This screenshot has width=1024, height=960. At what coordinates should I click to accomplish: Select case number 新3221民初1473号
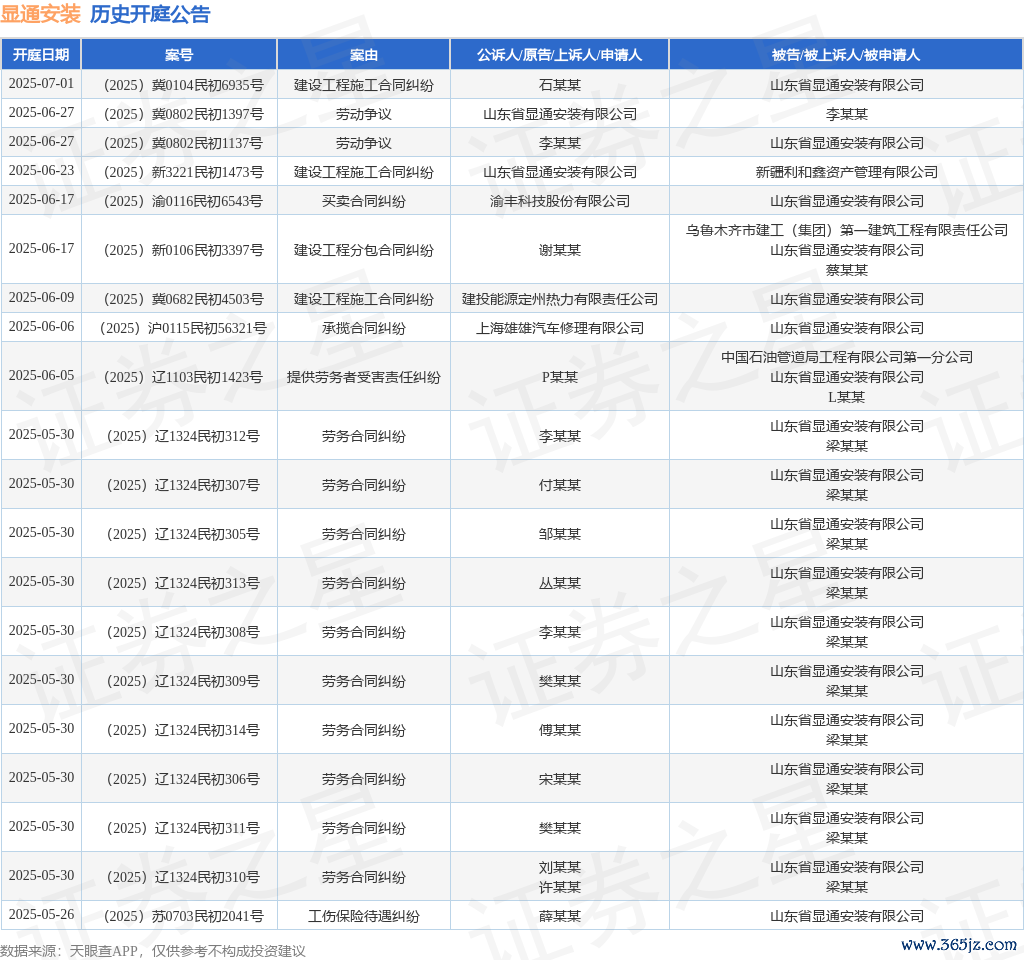click(184, 172)
